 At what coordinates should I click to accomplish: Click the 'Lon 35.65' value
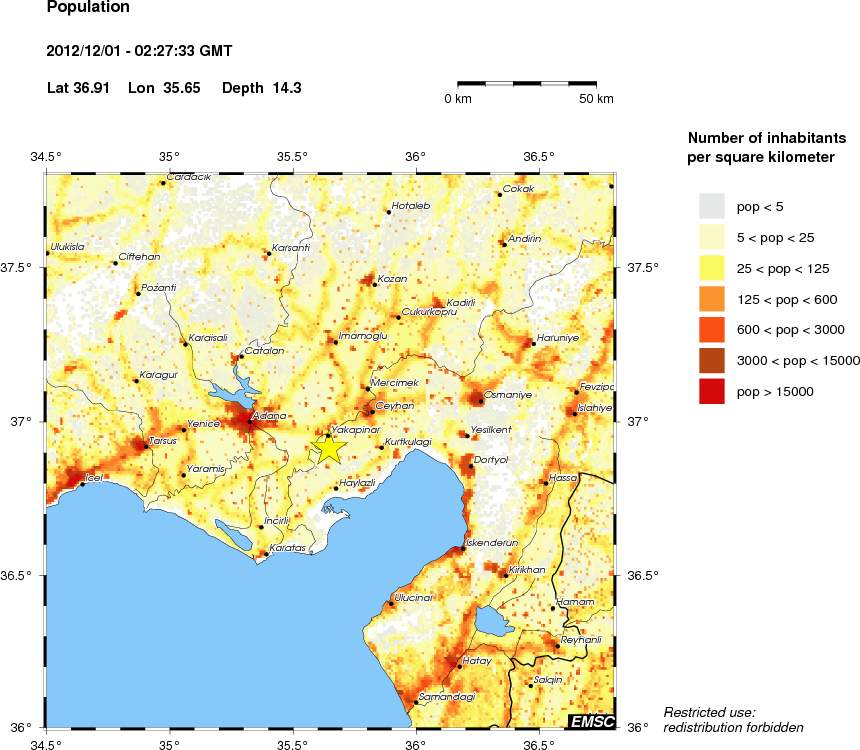pos(164,88)
